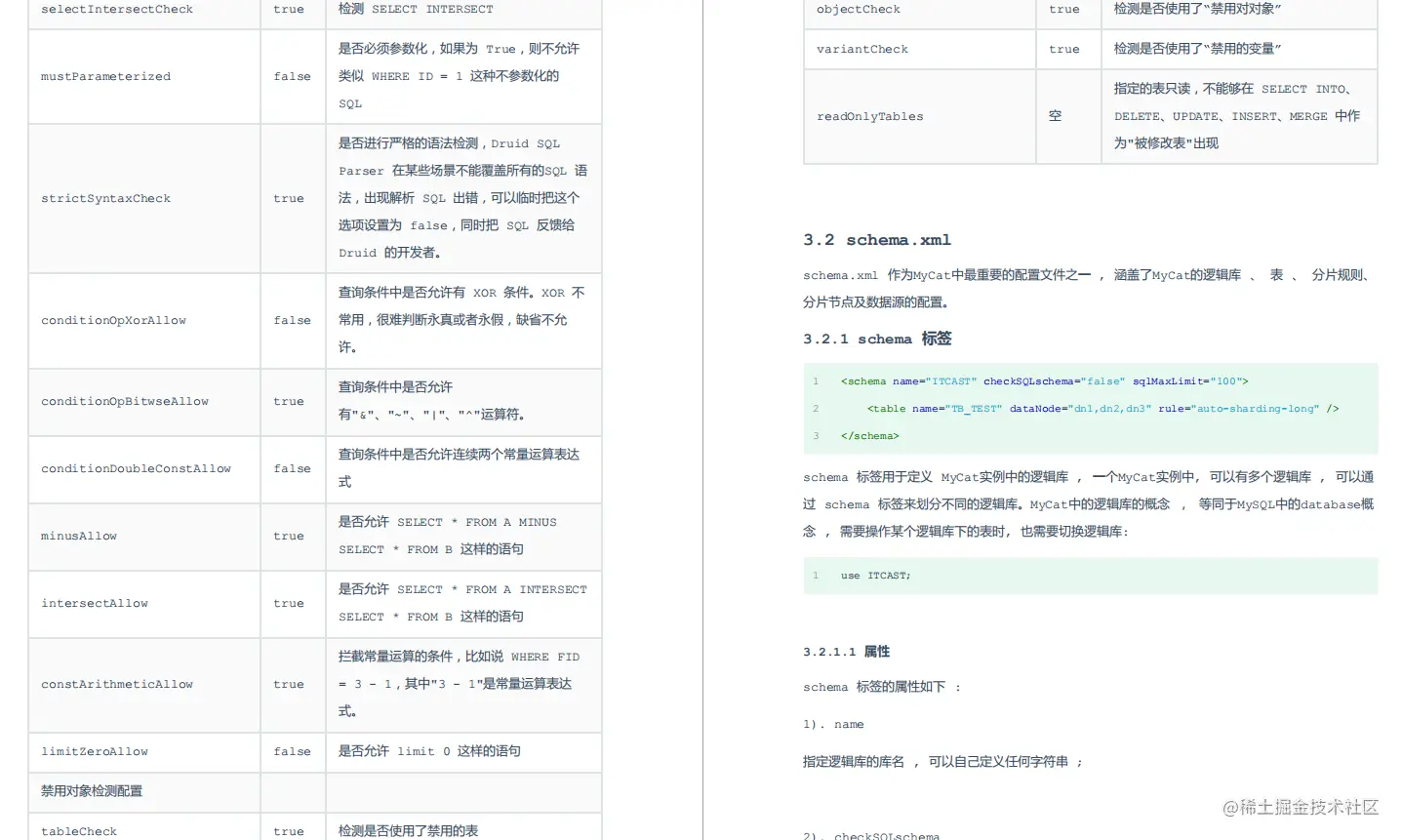Click the "@稀土掘金技术社区" watermark link
This screenshot has width=1402, height=840.
pos(1299,808)
